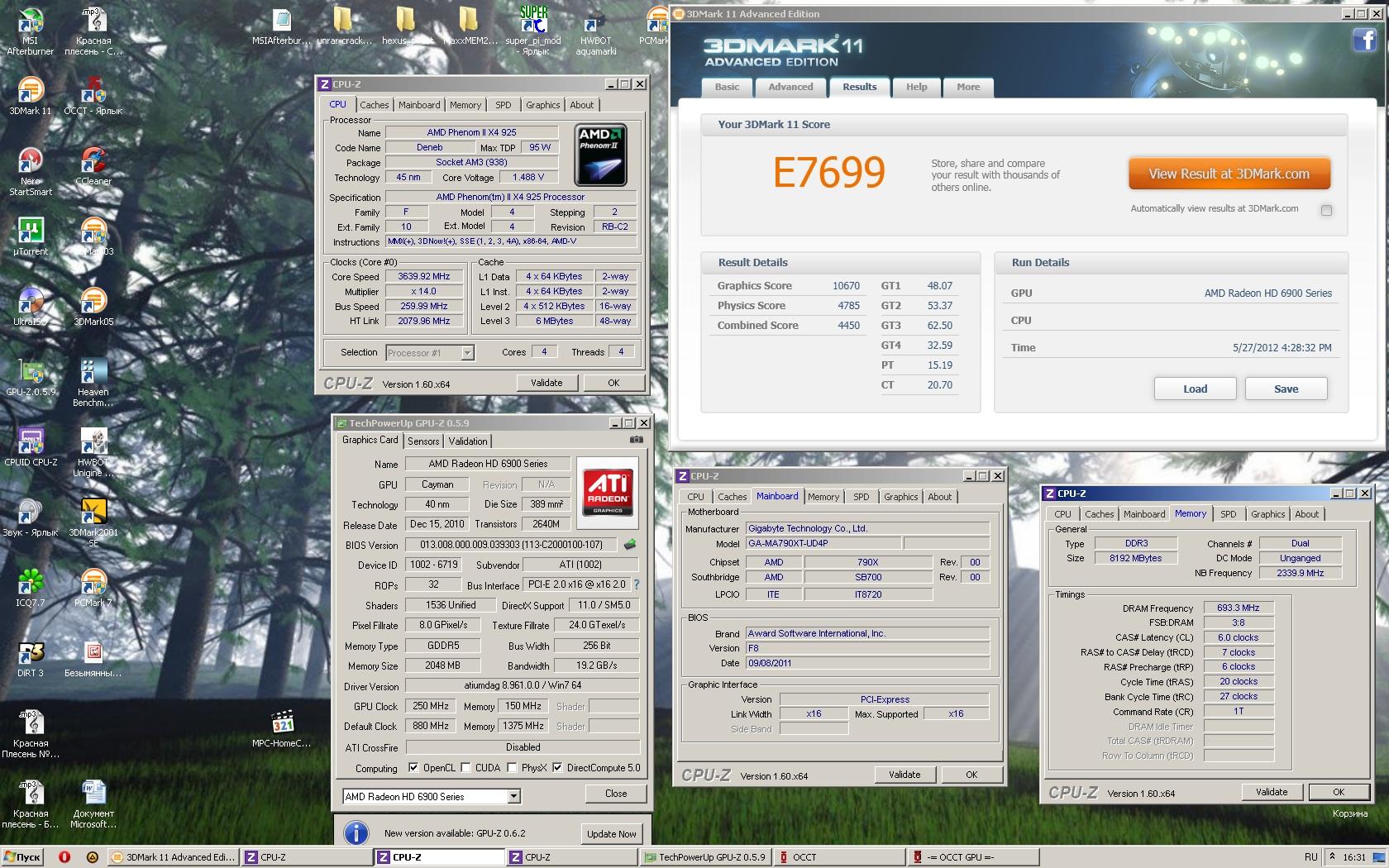Open MSIAfterburner file icon on desktop
This screenshot has height=868, width=1389.
pos(282,26)
